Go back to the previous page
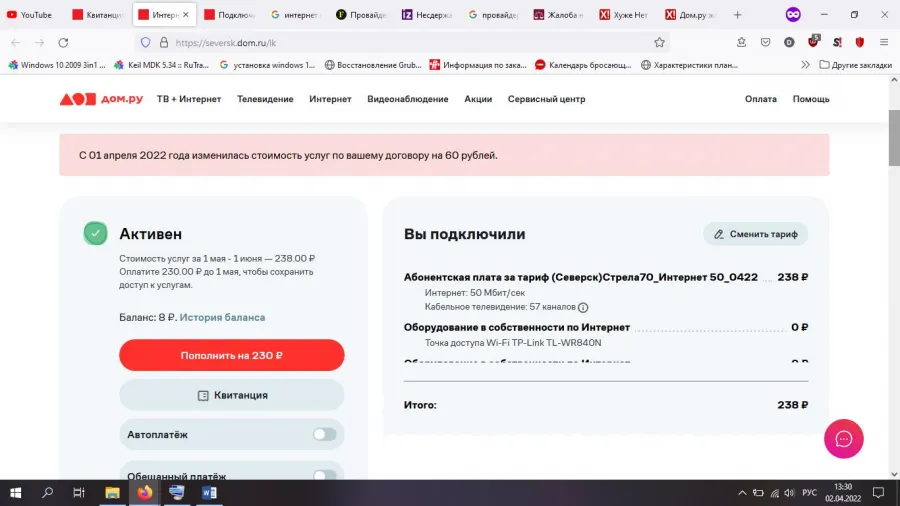Screen dimensions: 900x506 pos(15,42)
